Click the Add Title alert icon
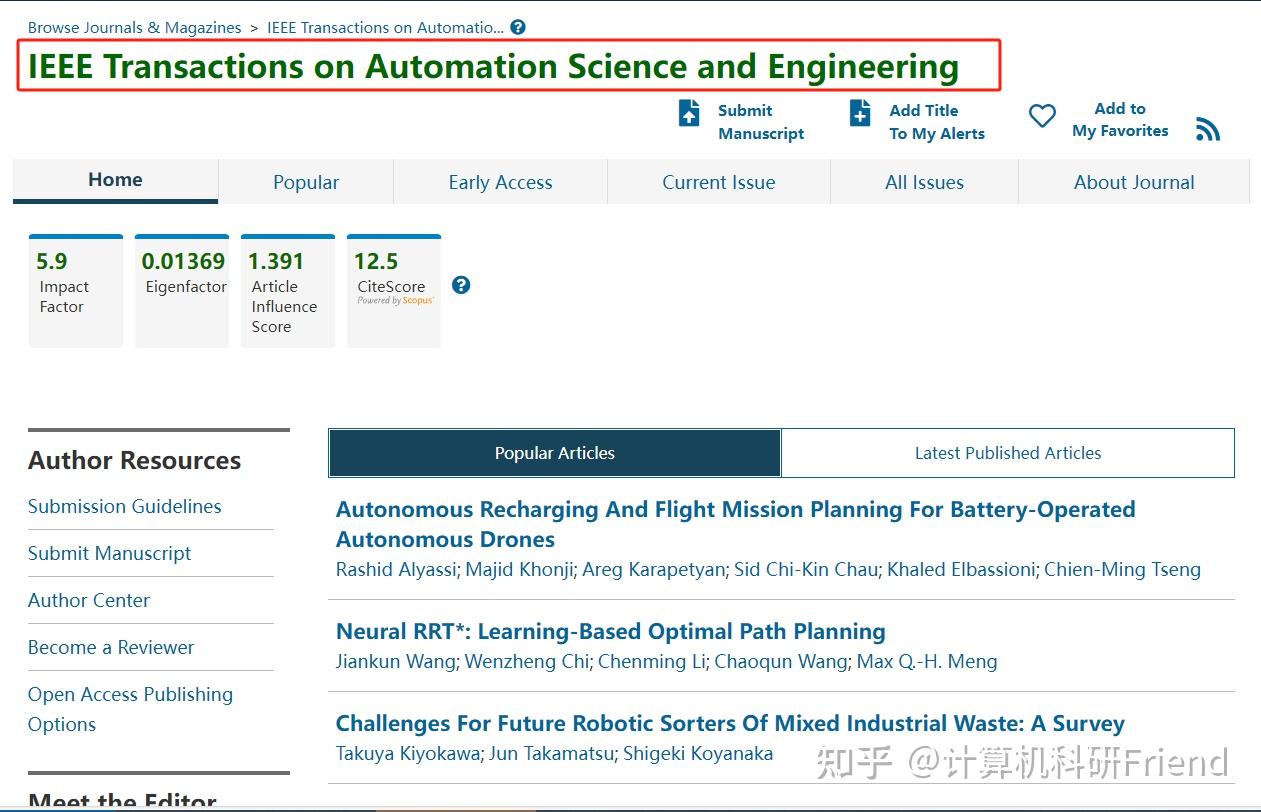The height and width of the screenshot is (812, 1261). pos(860,113)
